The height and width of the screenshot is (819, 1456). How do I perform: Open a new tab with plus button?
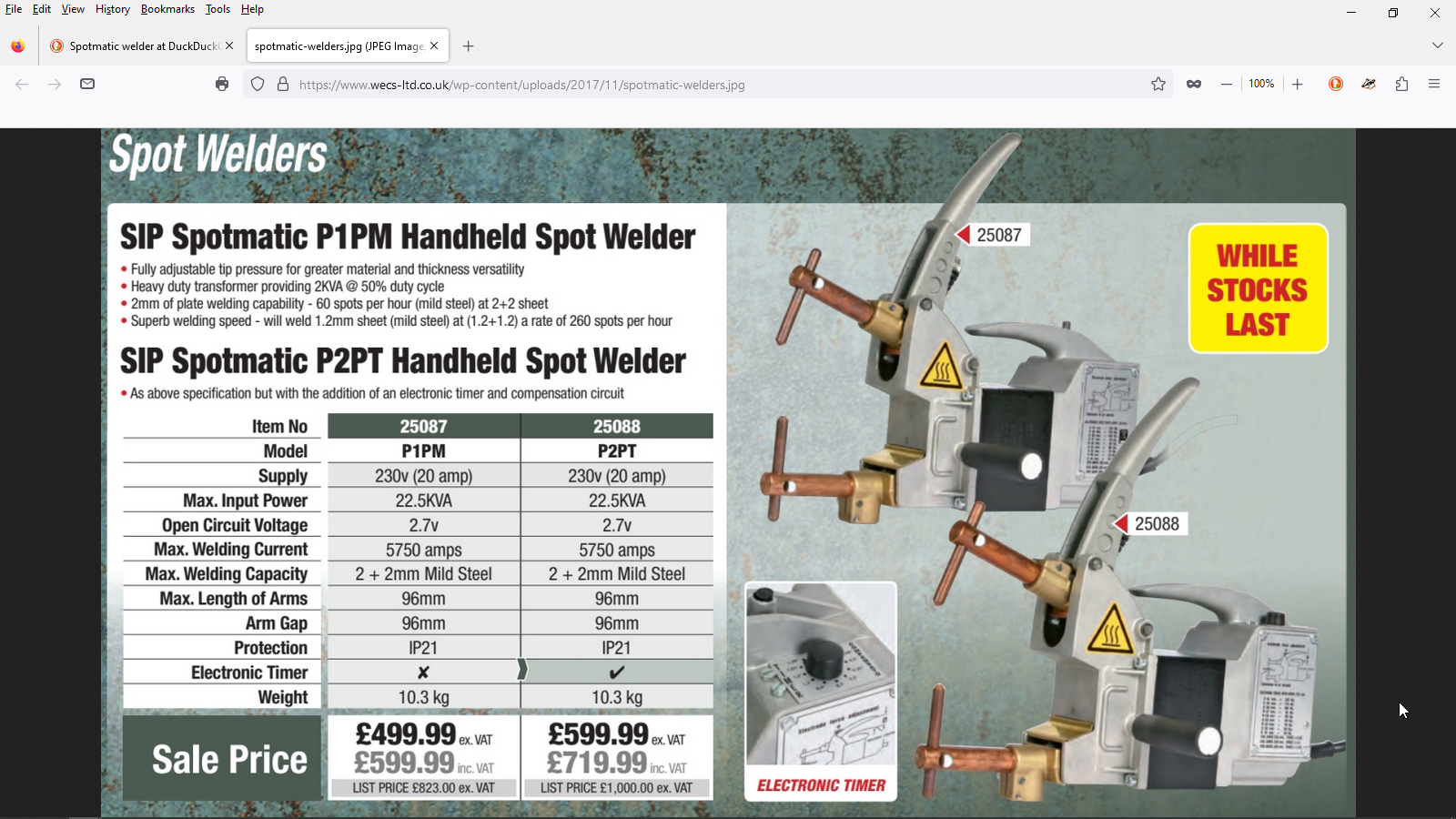(469, 46)
